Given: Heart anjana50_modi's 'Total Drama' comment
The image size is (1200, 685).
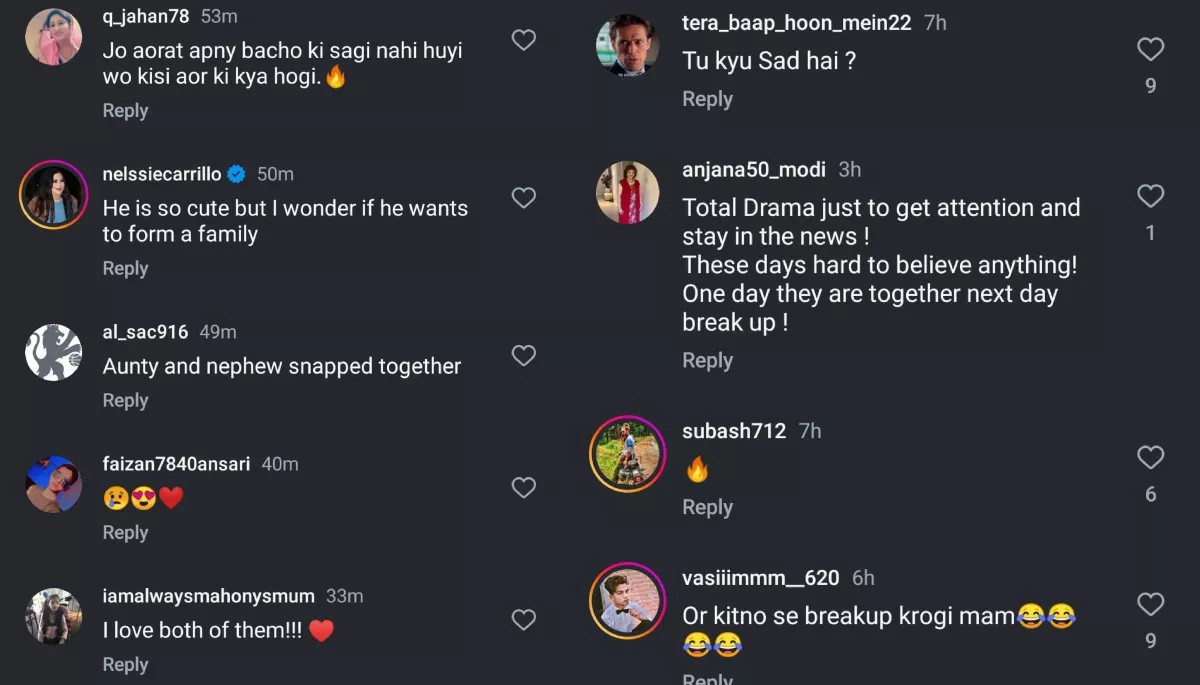Looking at the screenshot, I should [1150, 196].
